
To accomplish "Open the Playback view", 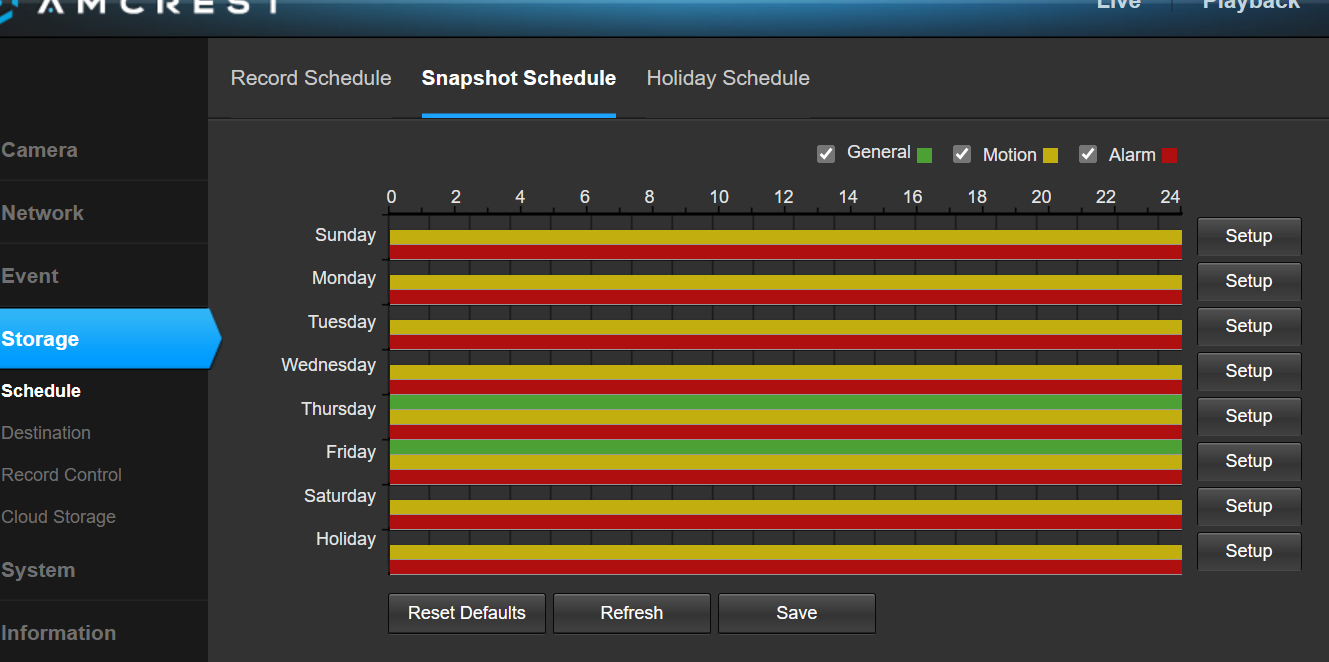I will 1251,5.
